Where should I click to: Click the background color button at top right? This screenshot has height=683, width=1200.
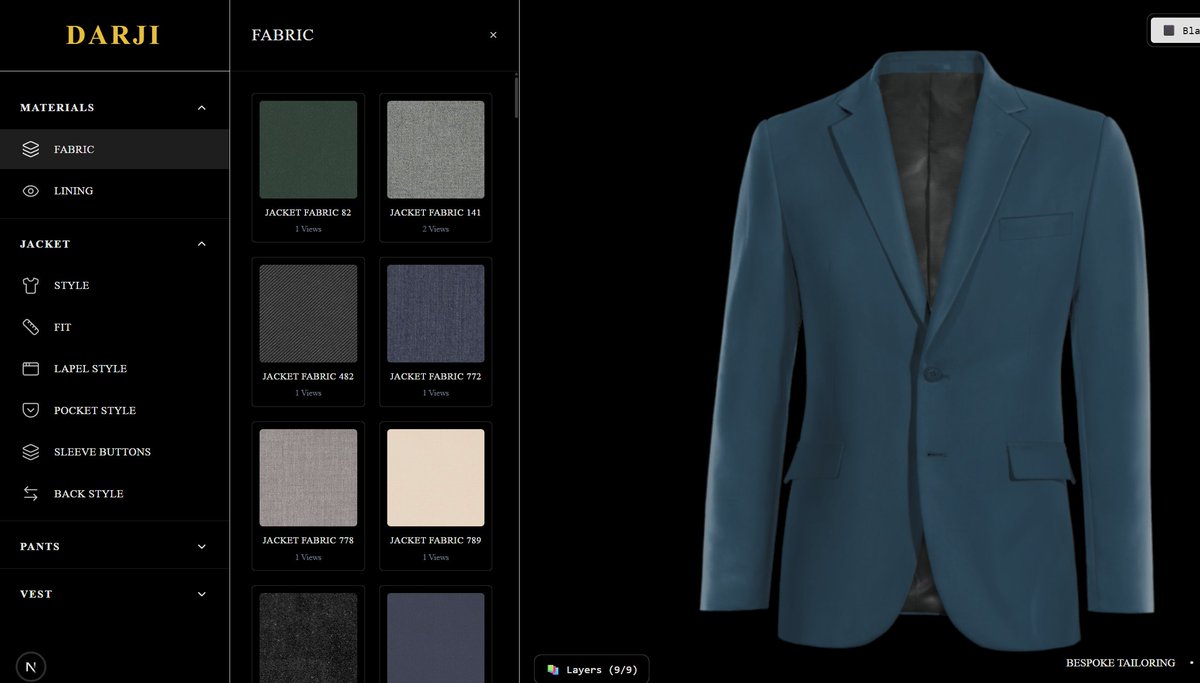[x=1175, y=31]
